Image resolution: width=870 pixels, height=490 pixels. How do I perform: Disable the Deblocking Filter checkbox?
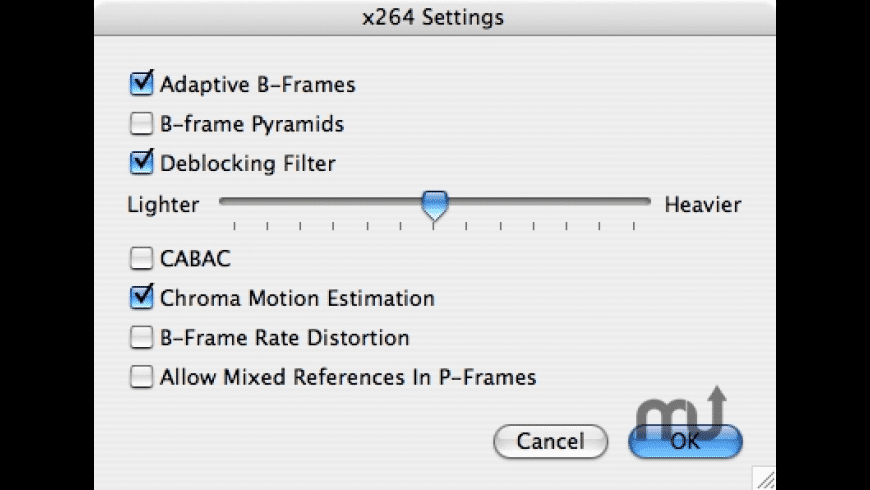coord(141,163)
